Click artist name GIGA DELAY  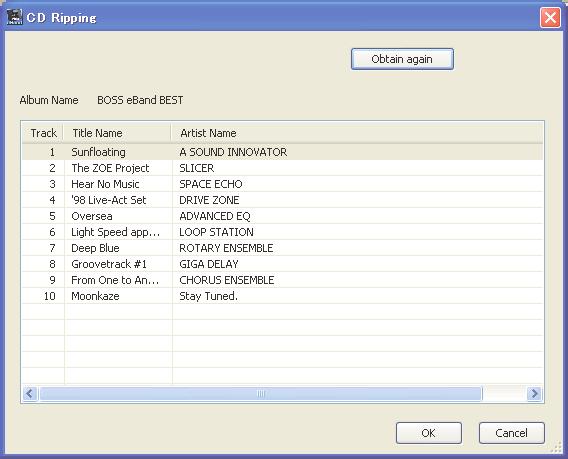[209, 264]
